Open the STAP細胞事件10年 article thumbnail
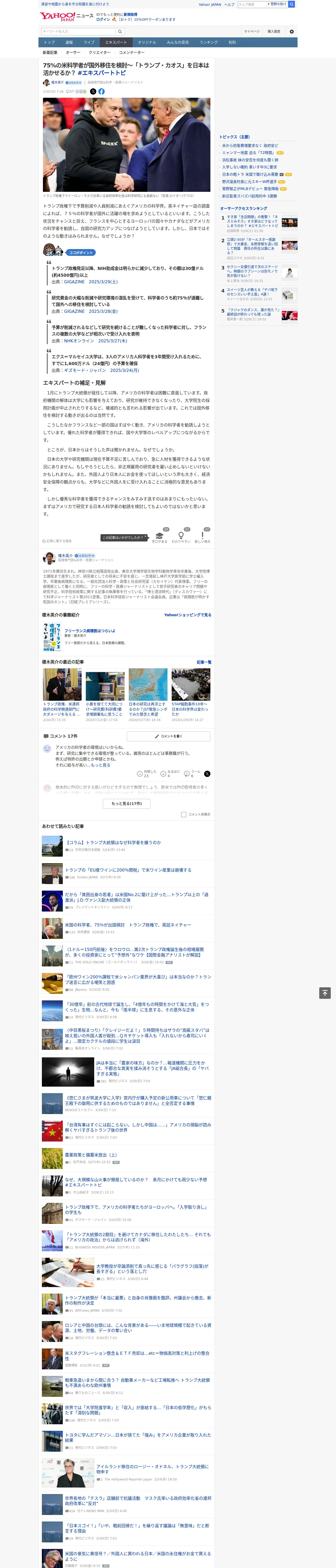 pyautogui.click(x=191, y=684)
